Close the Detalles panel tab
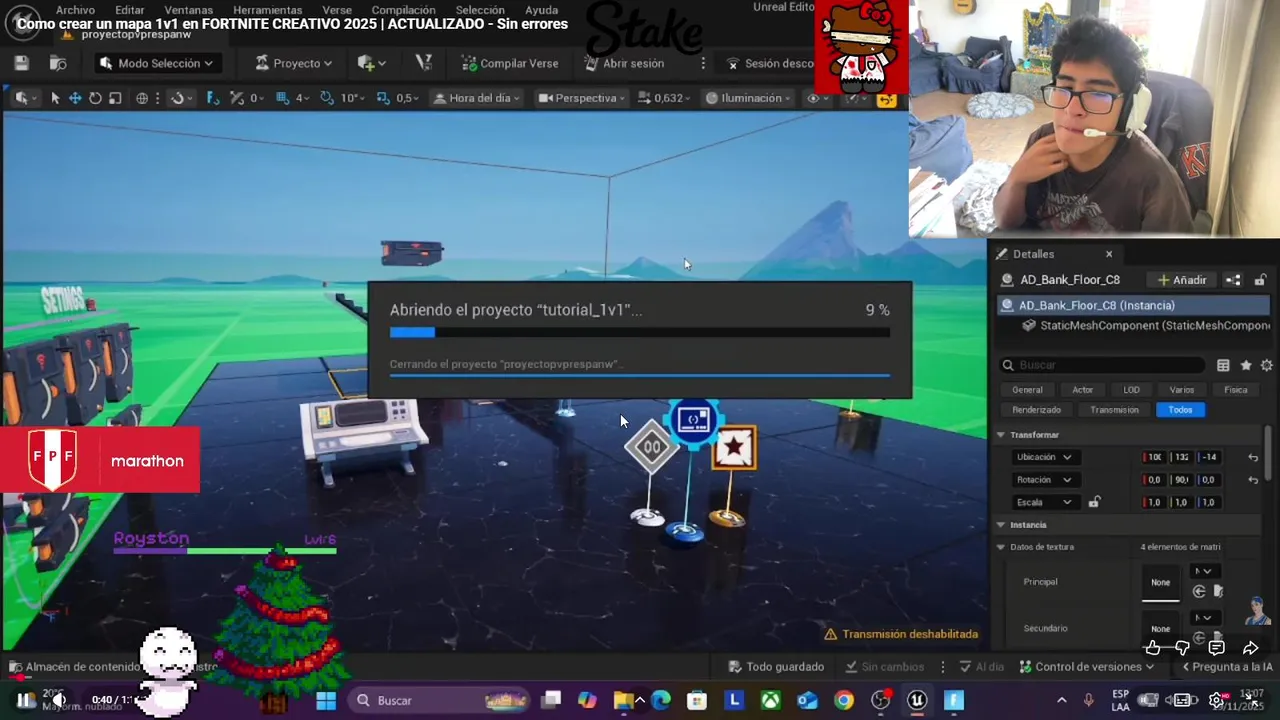Viewport: 1280px width, 720px height. (x=1108, y=254)
